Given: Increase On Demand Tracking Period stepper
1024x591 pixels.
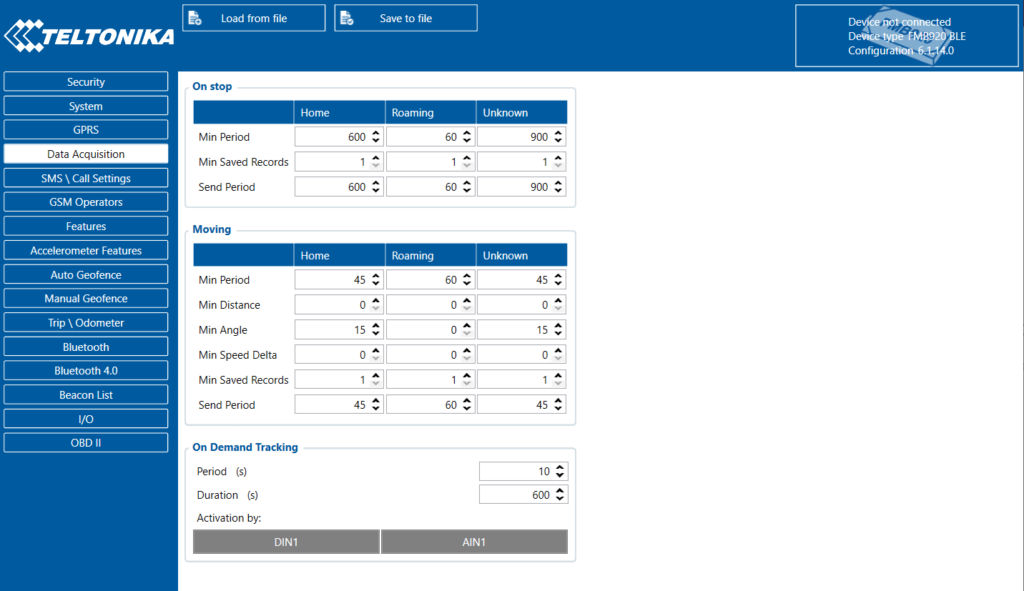Looking at the screenshot, I should coord(560,468).
